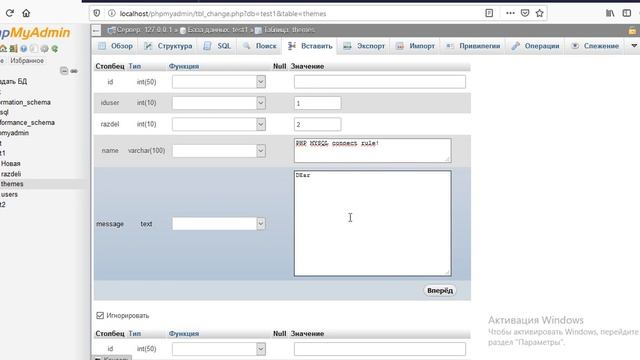The width and height of the screenshot is (640, 360).
Task: Open navigation panel settings gear icon
Action: click(x=44, y=49)
